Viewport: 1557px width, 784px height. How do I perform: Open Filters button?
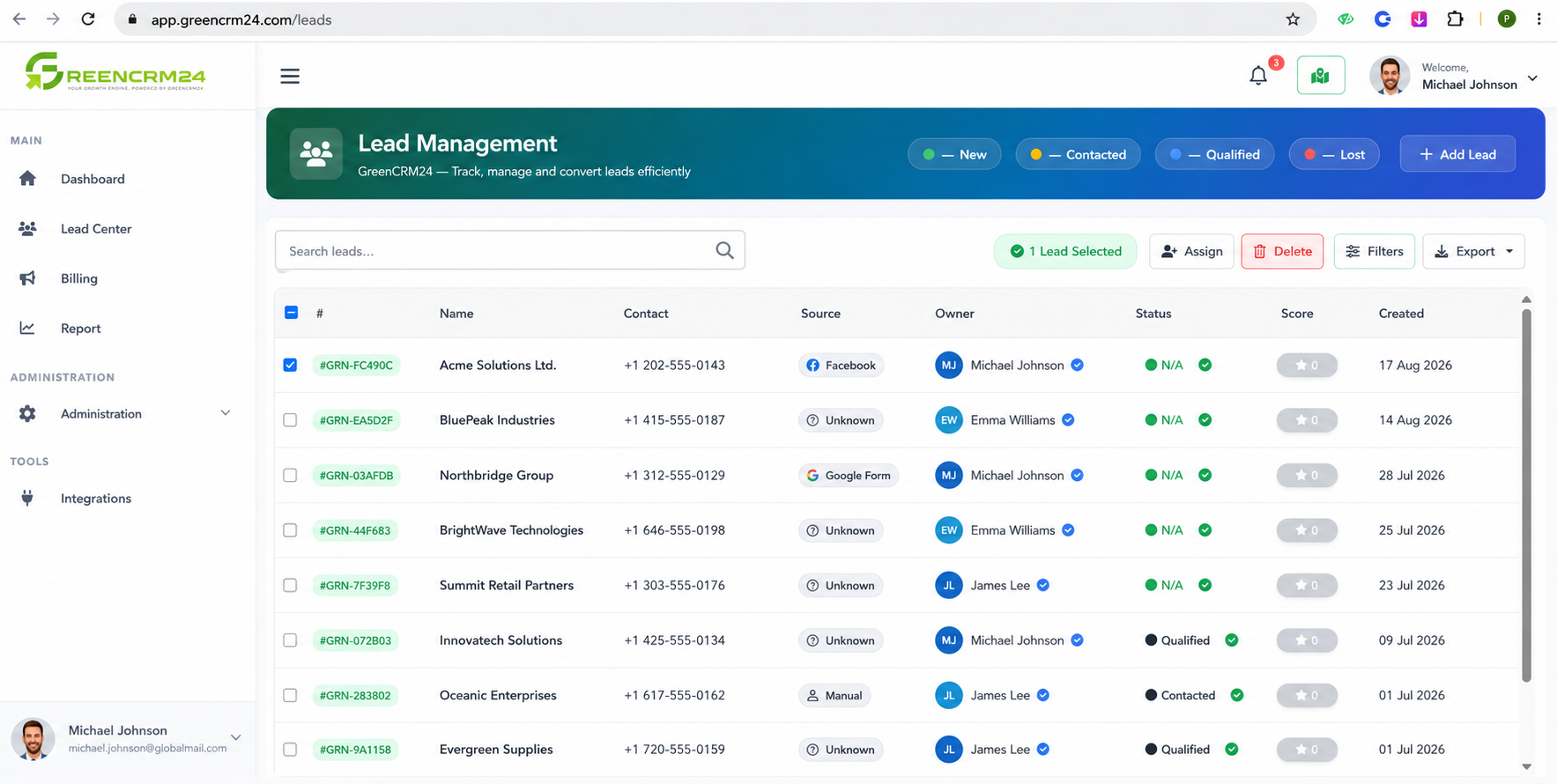tap(1374, 251)
